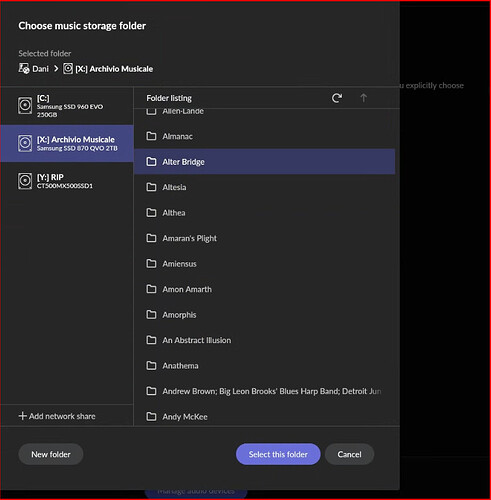The image size is (491, 500).
Task: Click the Dani computer icon in breadcrumb
Action: (x=24, y=69)
